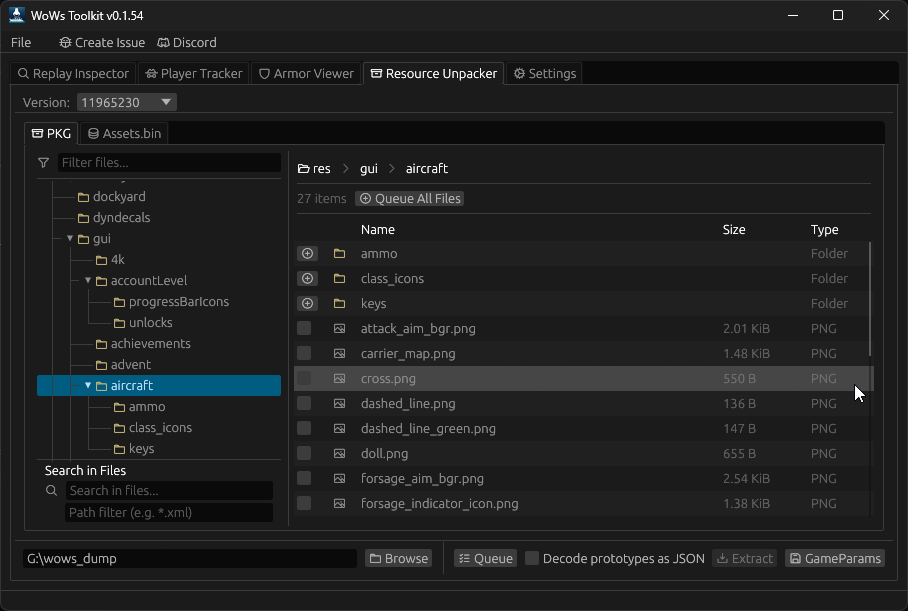Click the folder icon next to ammo entry

click(338, 253)
